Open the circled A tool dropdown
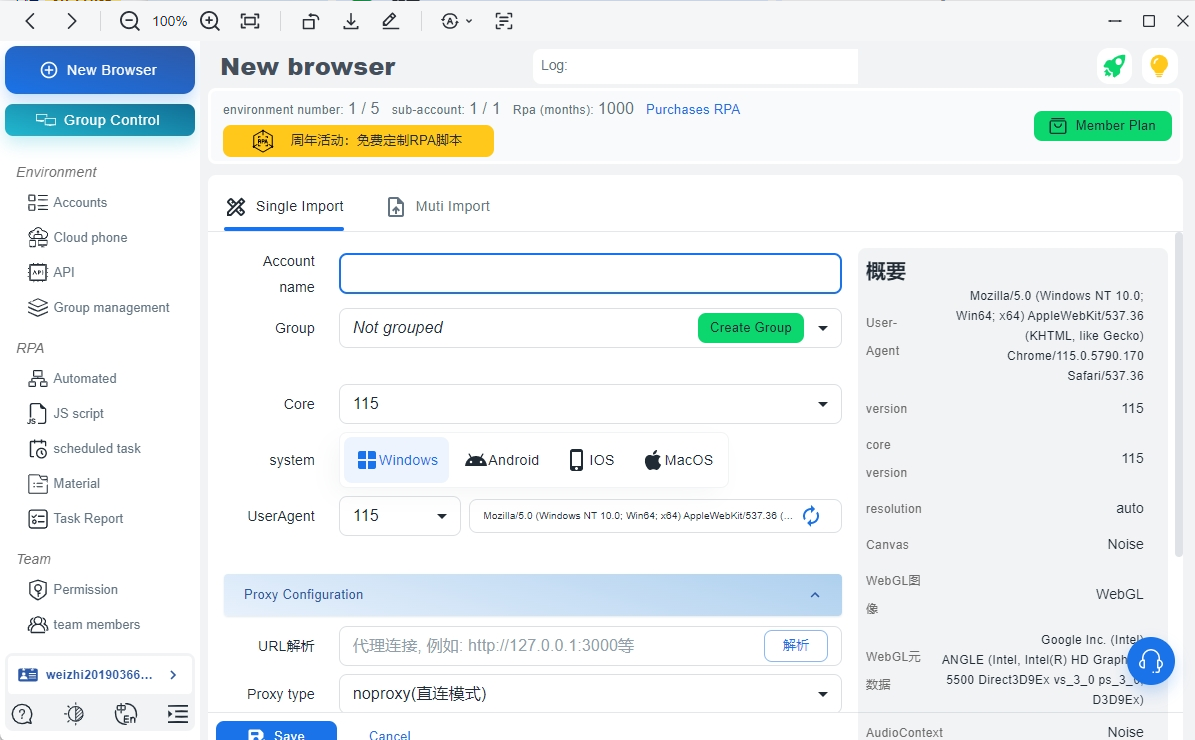Viewport: 1195px width, 740px height. point(457,21)
